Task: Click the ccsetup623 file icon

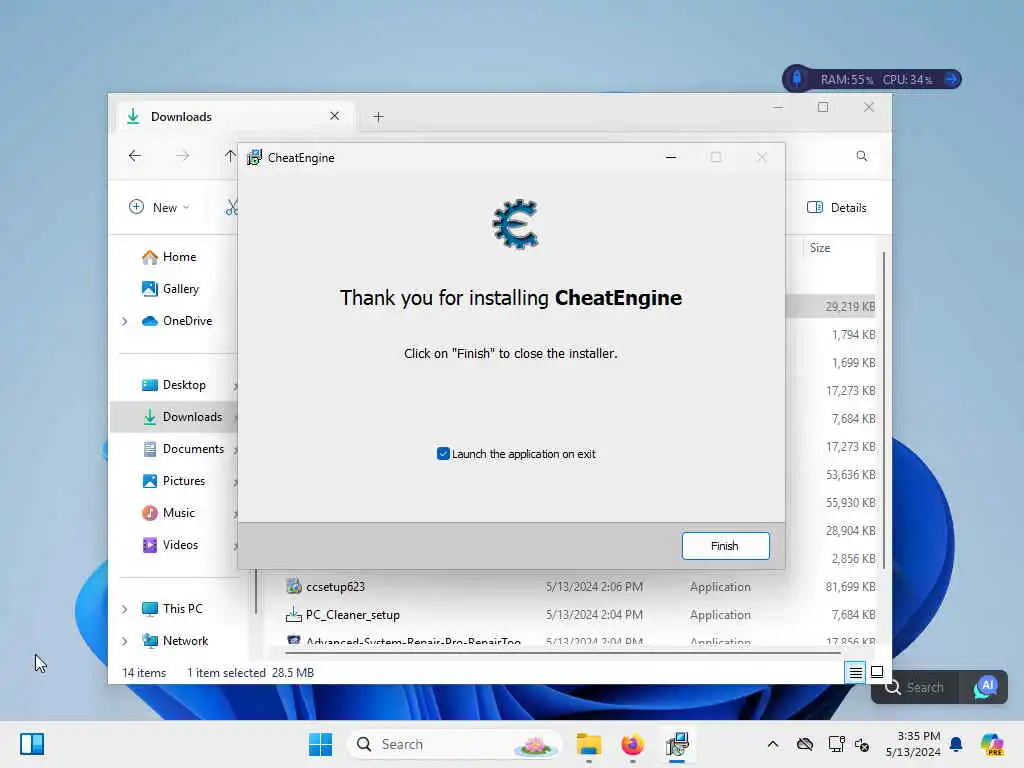Action: [x=294, y=586]
